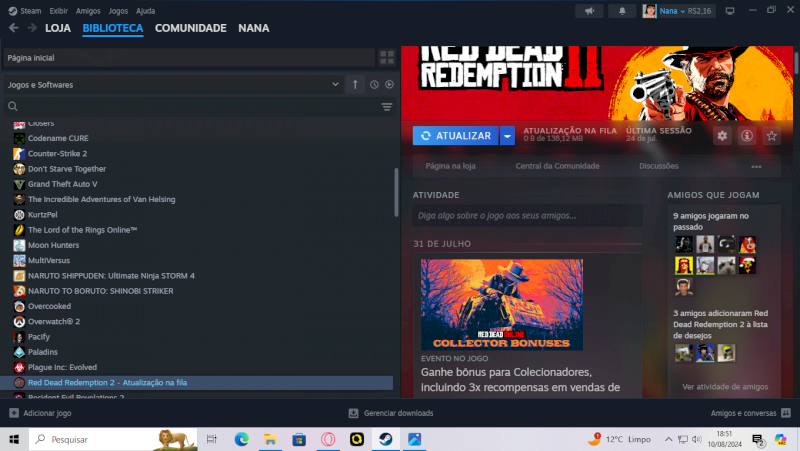Viewport: 800px width, 451px height.
Task: Select Grand Theft Auto V in library list
Action: coord(62,184)
